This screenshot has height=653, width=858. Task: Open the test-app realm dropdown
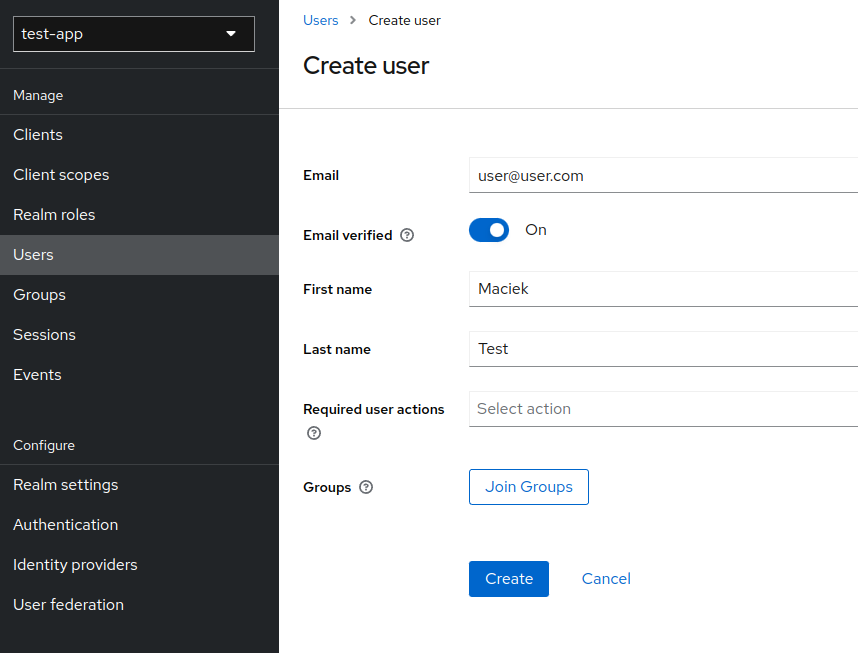coord(134,34)
